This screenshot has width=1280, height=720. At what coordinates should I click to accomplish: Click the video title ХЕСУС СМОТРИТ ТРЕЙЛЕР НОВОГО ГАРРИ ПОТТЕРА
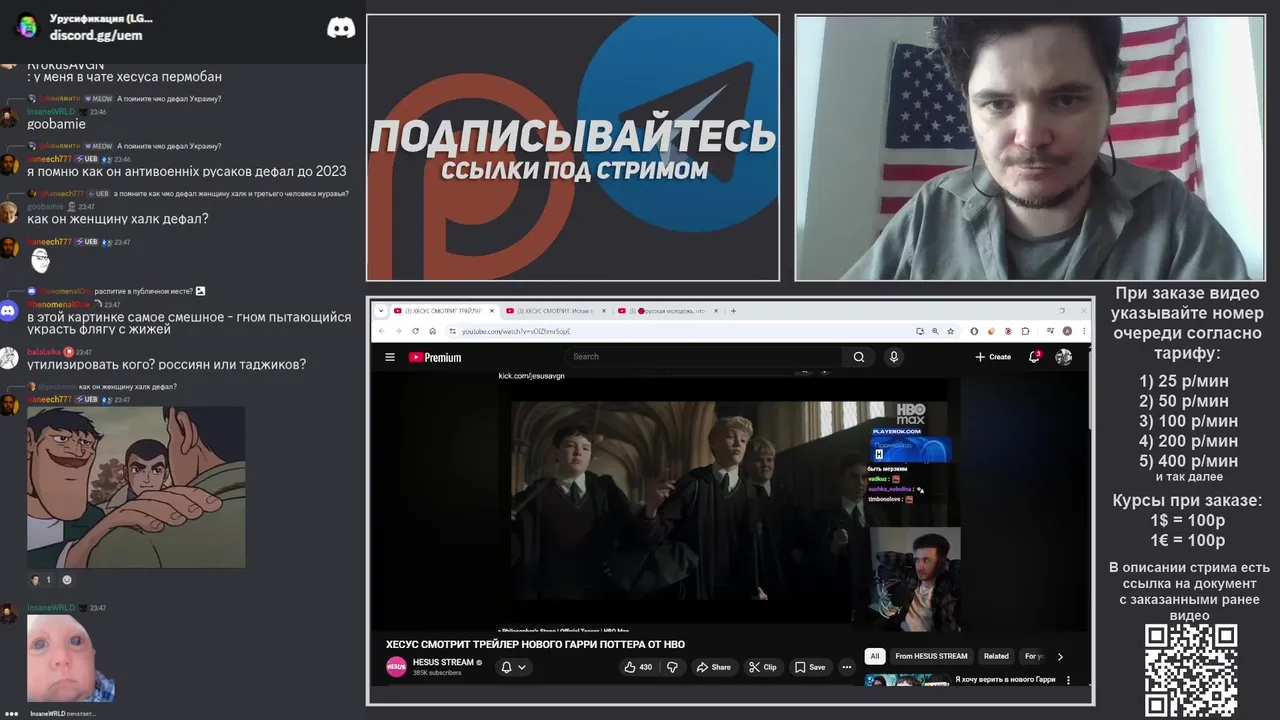(x=535, y=644)
